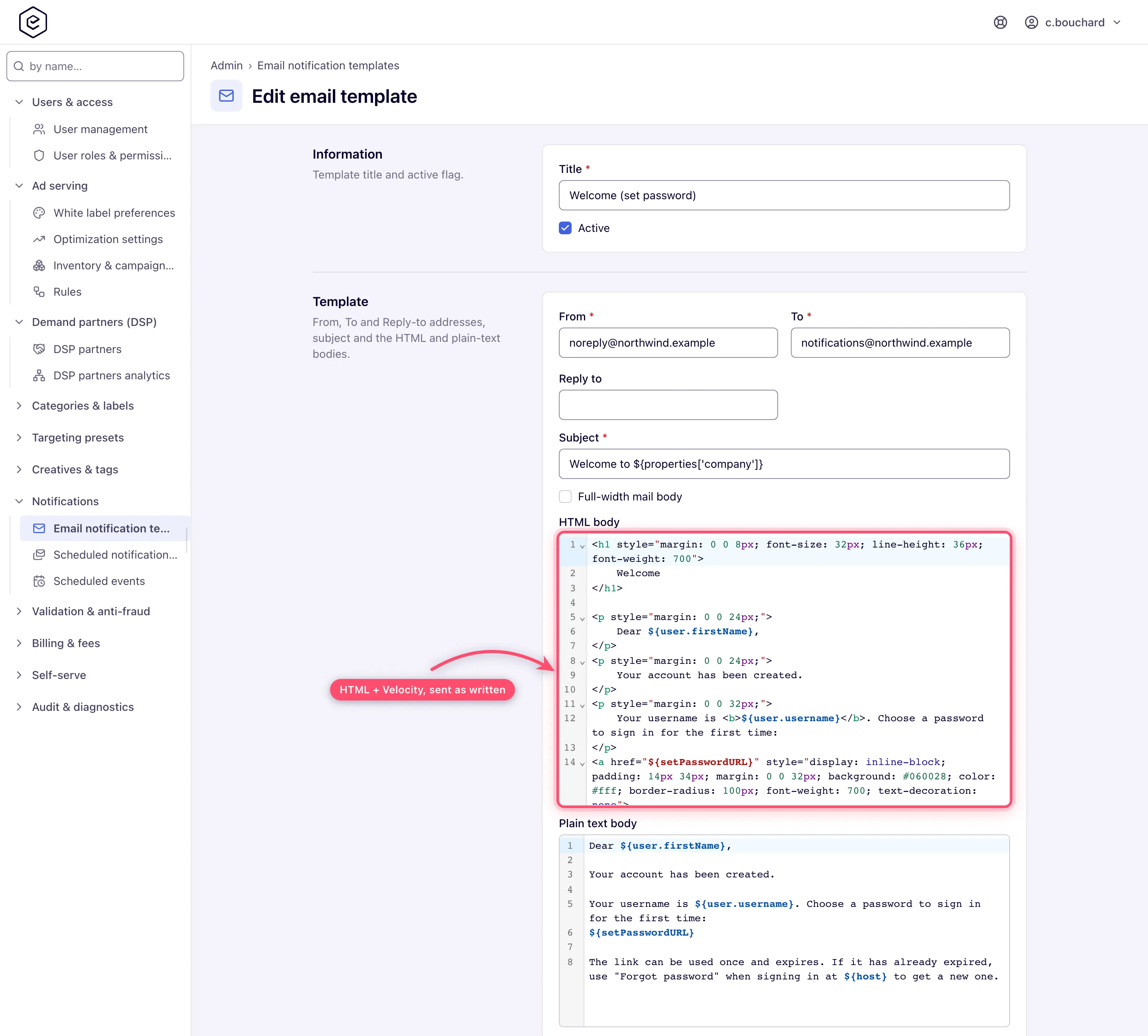
Task: Focus the by name search field
Action: [95, 66]
